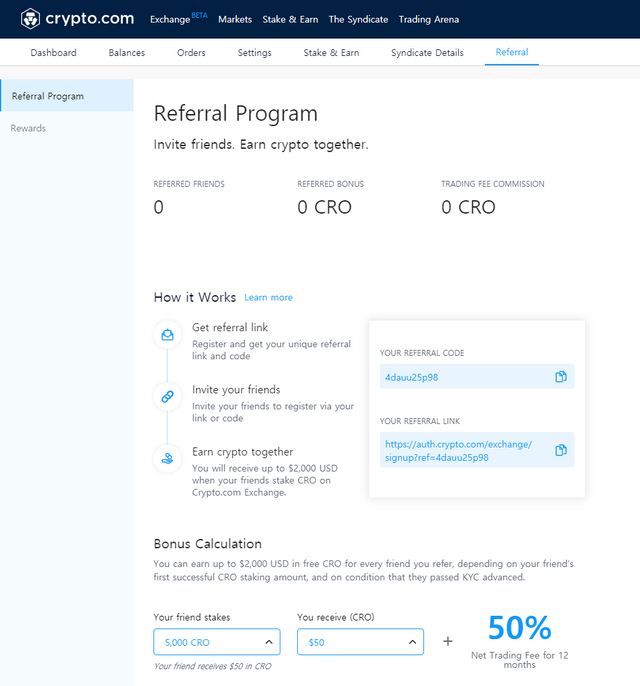Screen dimensions: 640x686
Task: Click the Invite your friends step title
Action: click(236, 389)
